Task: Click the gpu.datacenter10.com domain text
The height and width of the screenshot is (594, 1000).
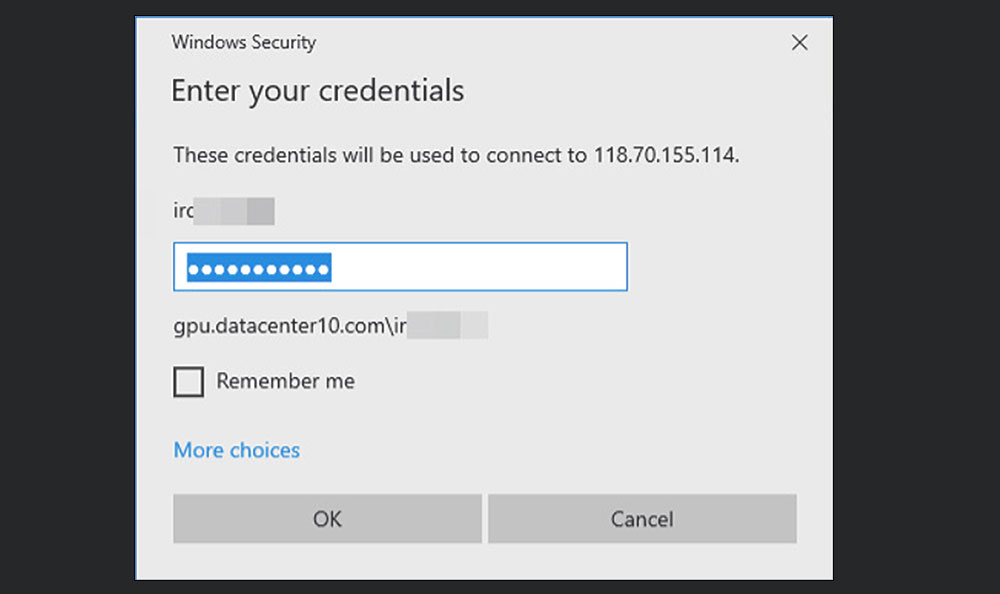Action: pos(279,326)
